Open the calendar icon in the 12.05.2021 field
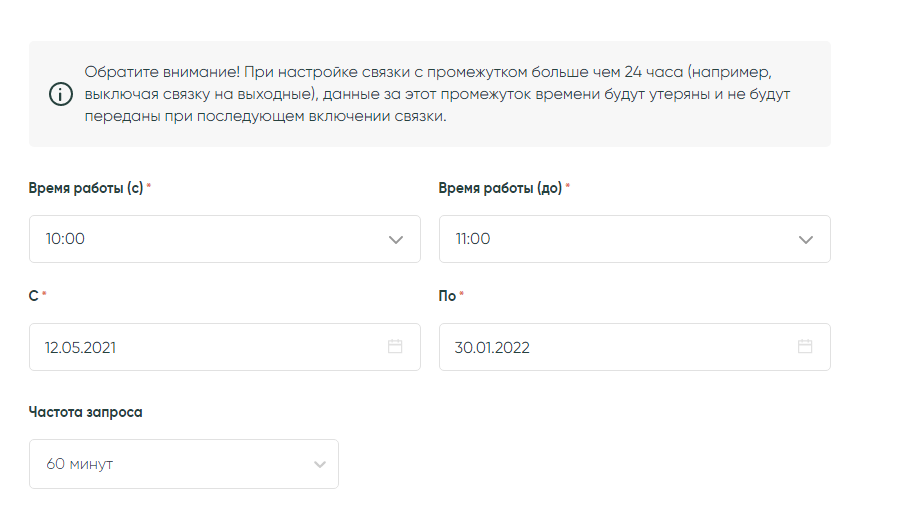This screenshot has width=899, height=513. coord(395,347)
